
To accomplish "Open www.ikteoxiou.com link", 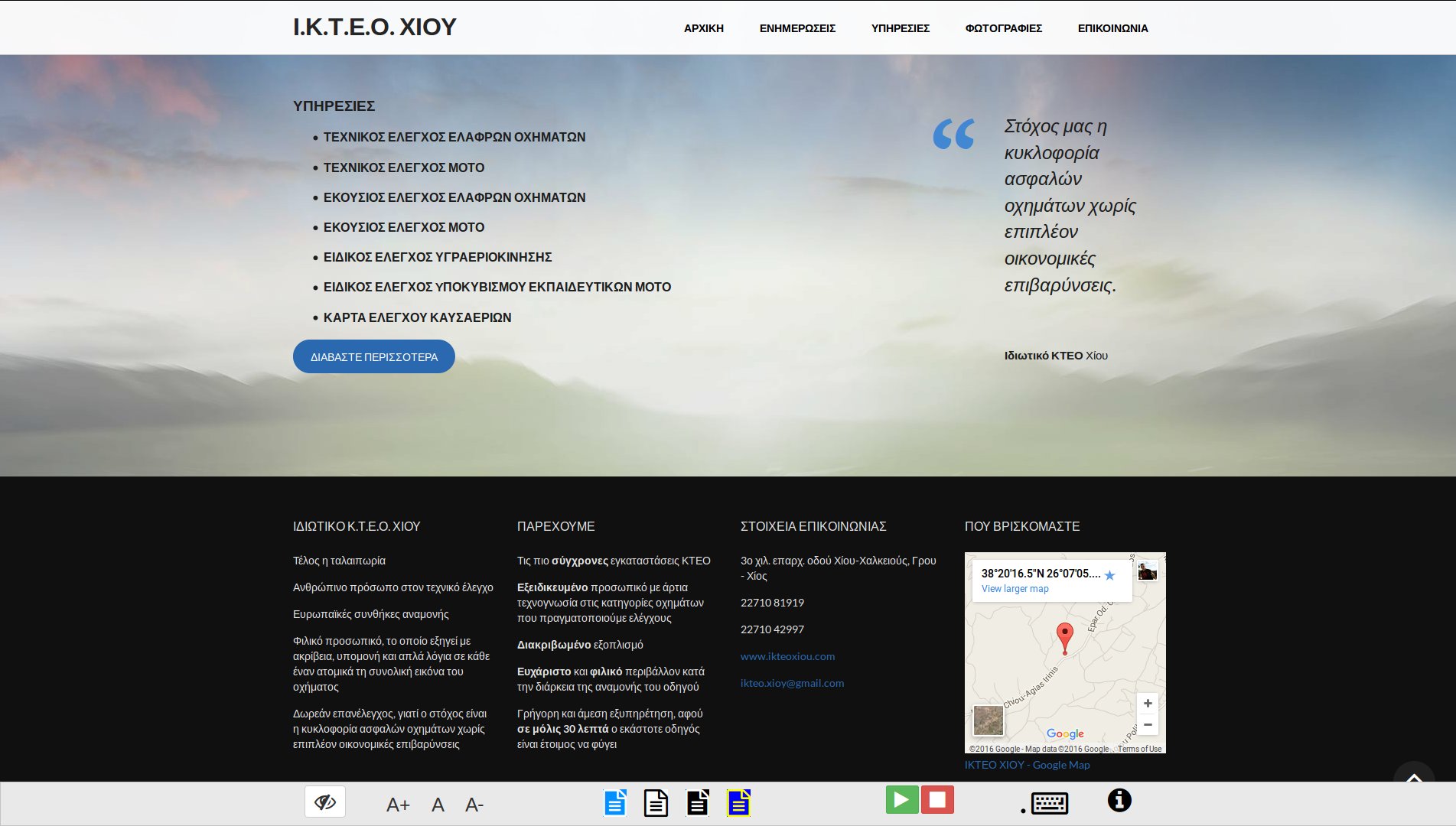I will [787, 656].
